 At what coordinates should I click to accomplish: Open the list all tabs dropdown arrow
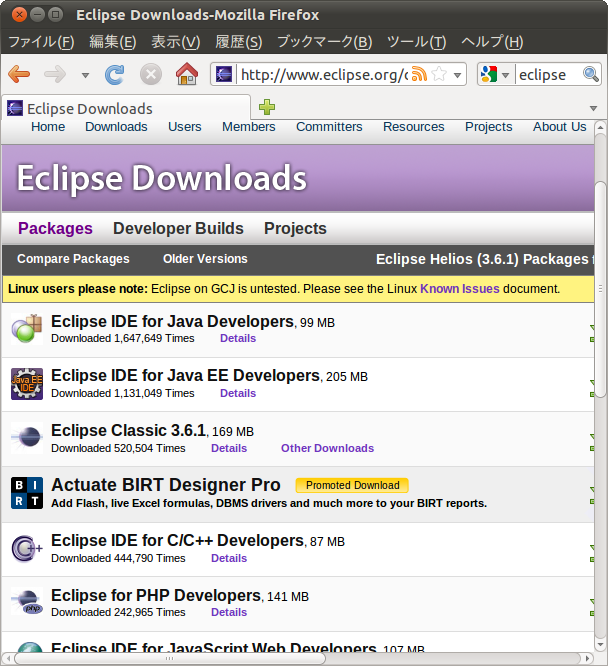click(x=594, y=108)
